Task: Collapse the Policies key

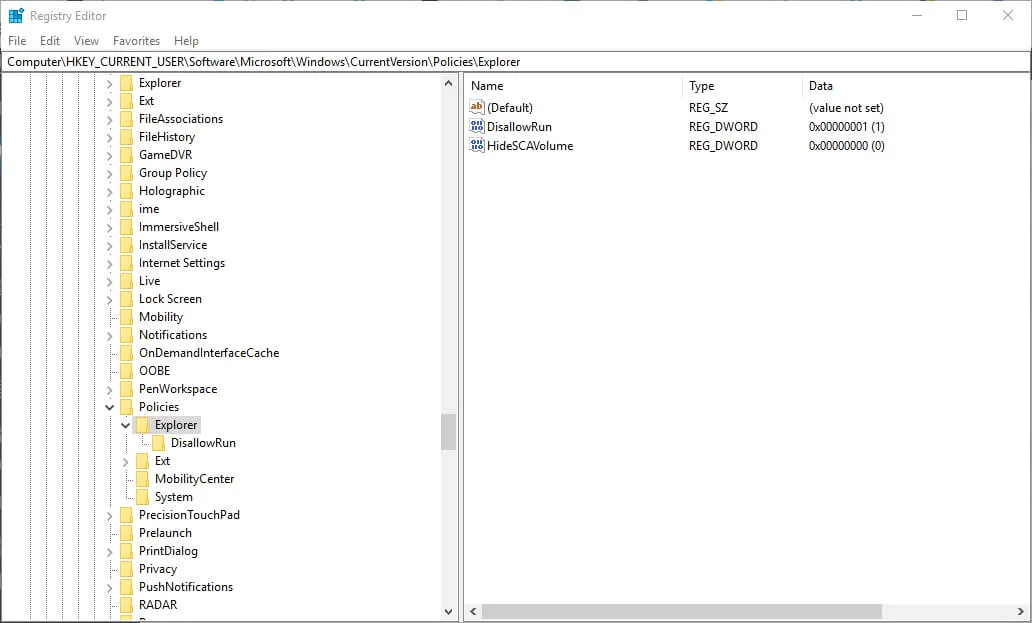Action: 109,407
